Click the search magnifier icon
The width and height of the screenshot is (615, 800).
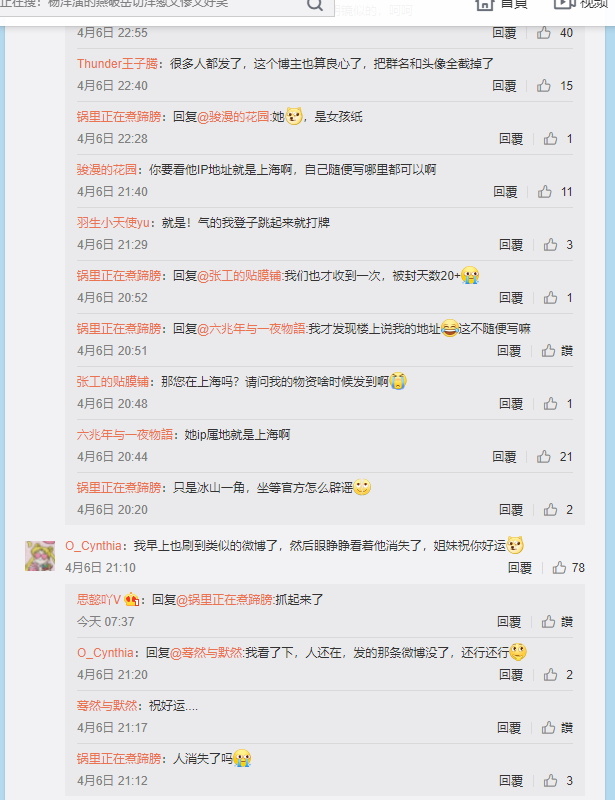click(x=315, y=5)
